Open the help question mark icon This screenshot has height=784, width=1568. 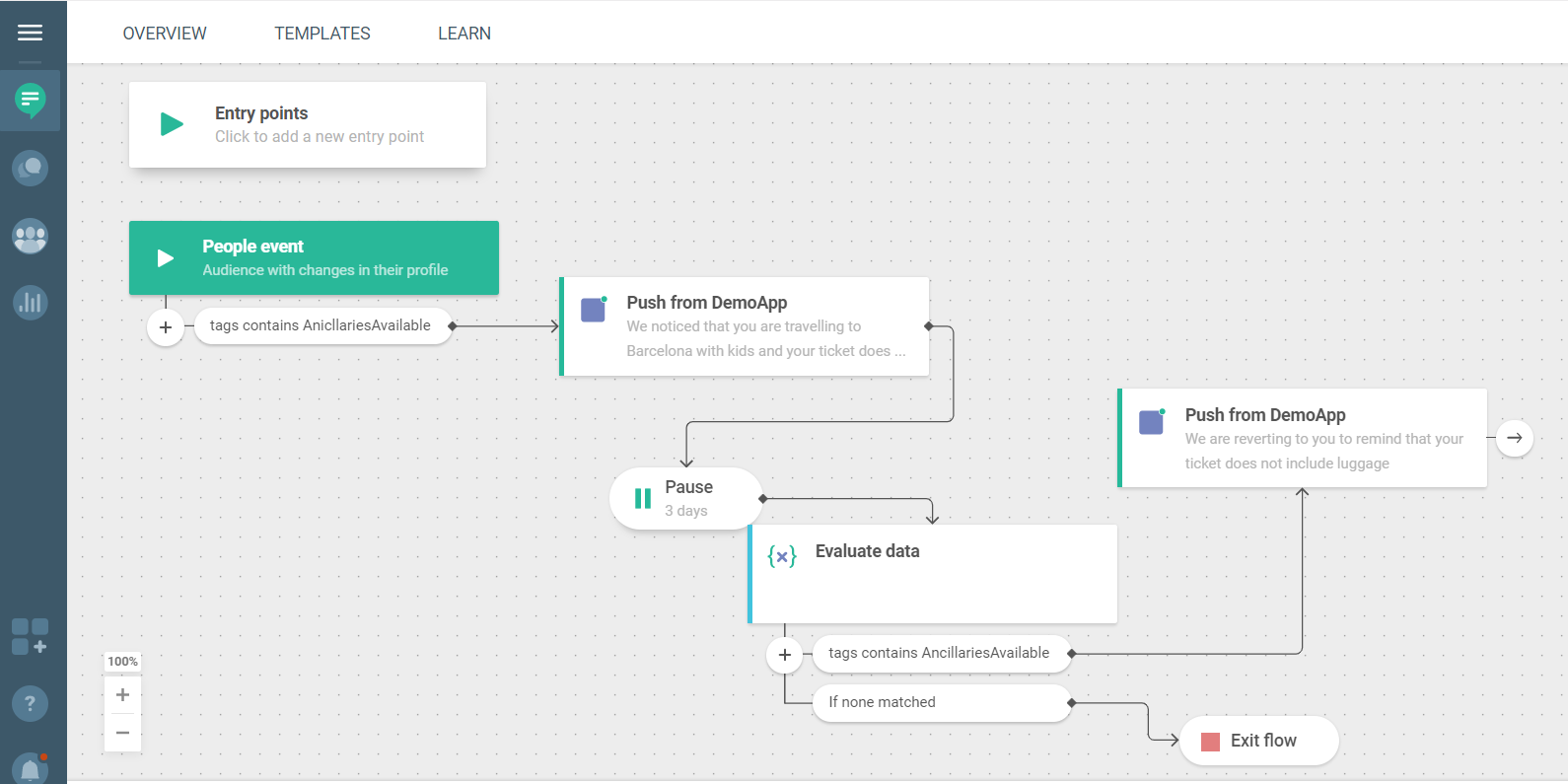(x=31, y=703)
